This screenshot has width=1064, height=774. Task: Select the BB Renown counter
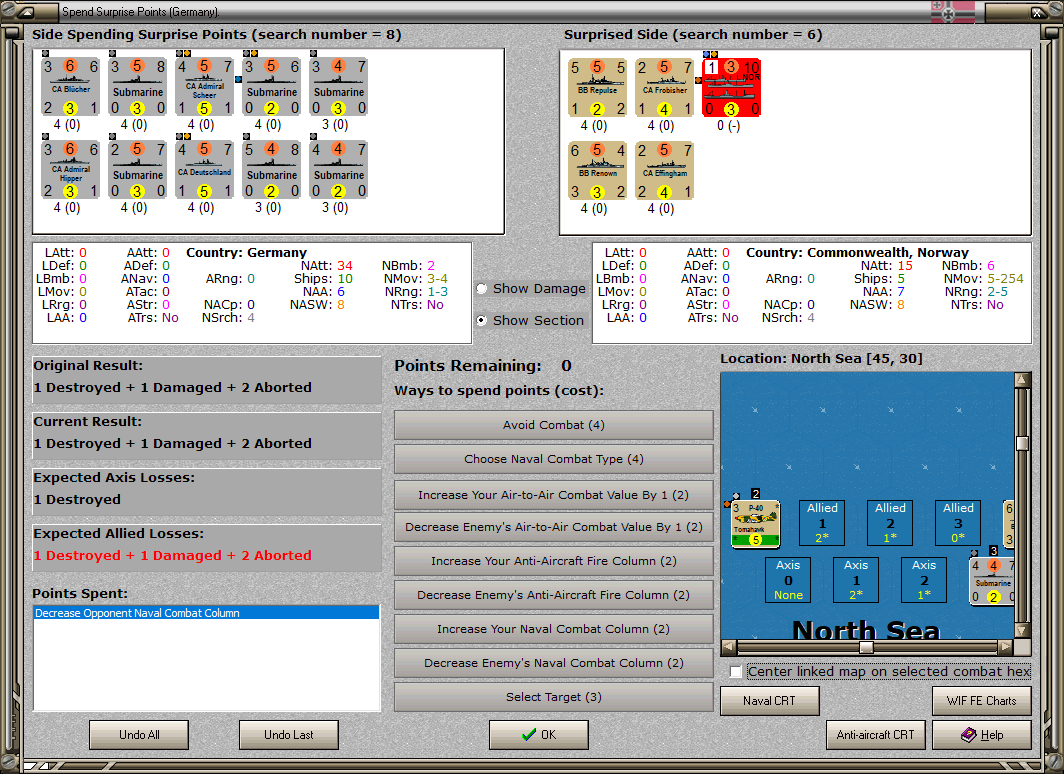(597, 171)
